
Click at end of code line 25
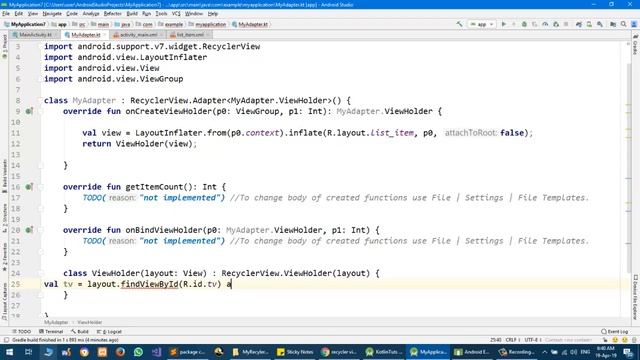pos(232,284)
